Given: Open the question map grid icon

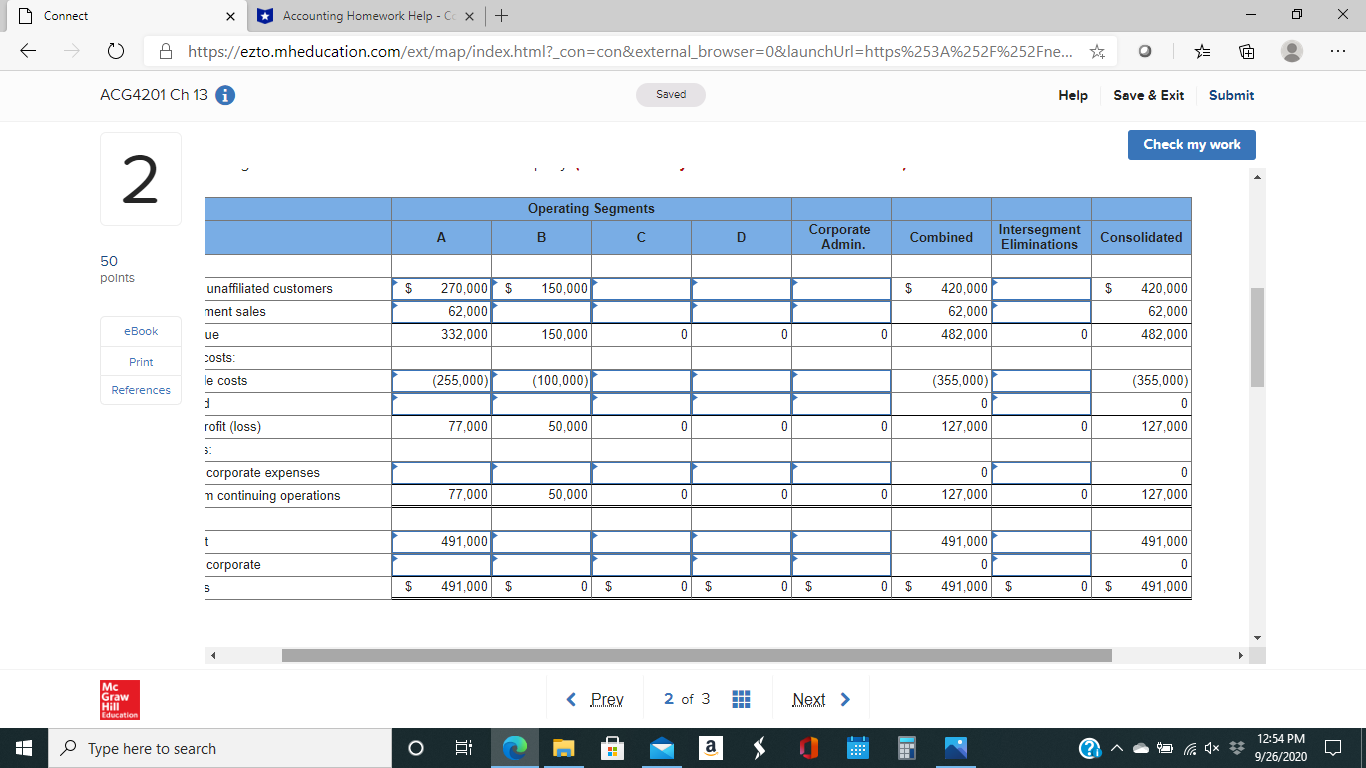Looking at the screenshot, I should point(741,698).
